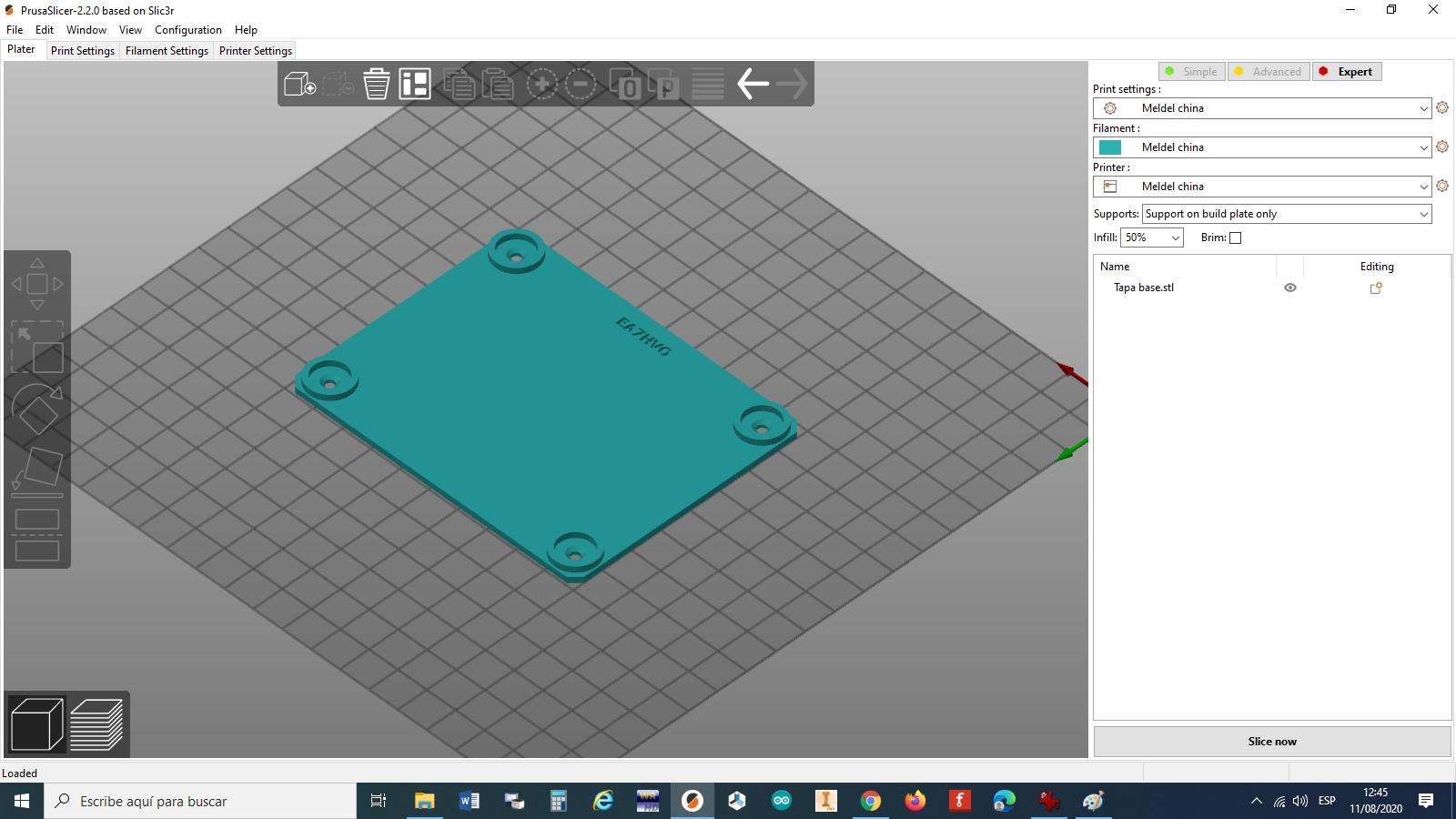Switch to Filament Settings tab

tap(167, 51)
